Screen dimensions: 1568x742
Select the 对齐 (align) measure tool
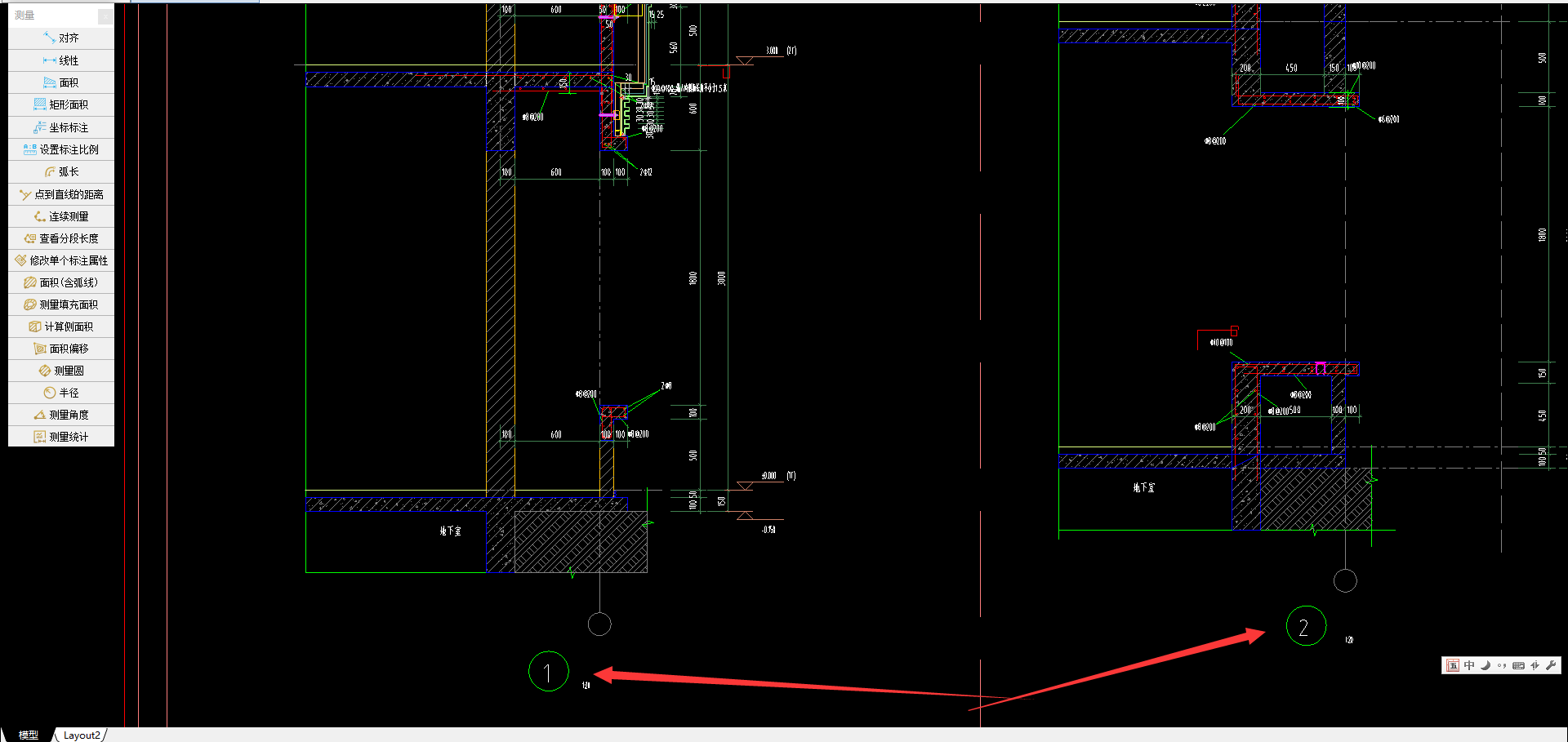pyautogui.click(x=61, y=38)
